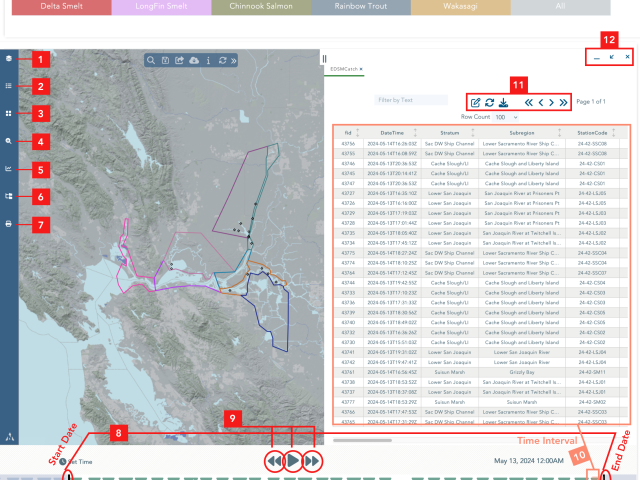
Task: Click the end date slider handle
Action: pyautogui.click(x=606, y=476)
